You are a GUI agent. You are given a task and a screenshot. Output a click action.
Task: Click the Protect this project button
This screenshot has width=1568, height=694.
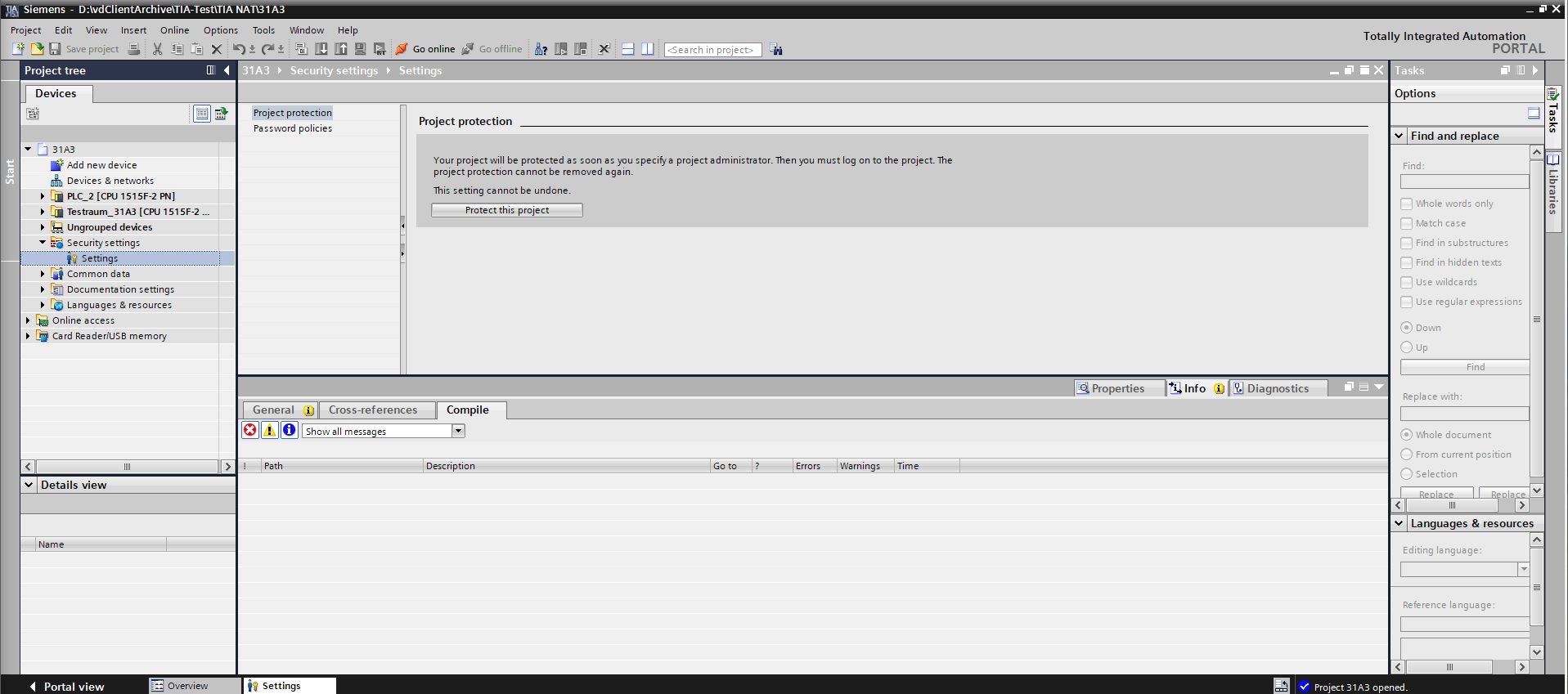[x=507, y=210]
